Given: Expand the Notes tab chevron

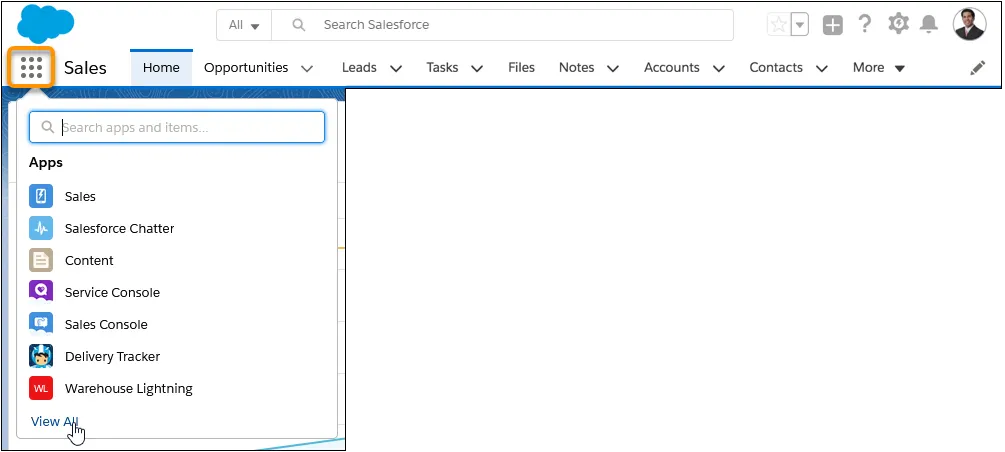Looking at the screenshot, I should [x=613, y=68].
